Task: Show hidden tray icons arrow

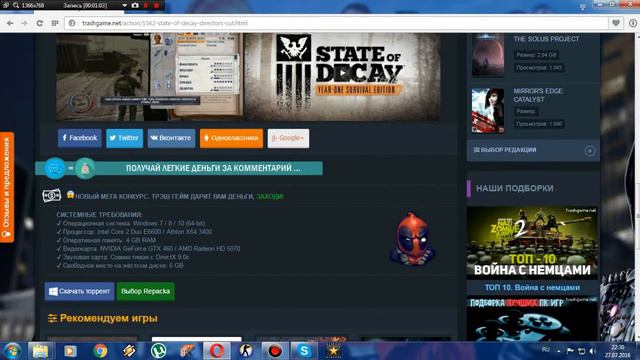Action: (x=558, y=351)
